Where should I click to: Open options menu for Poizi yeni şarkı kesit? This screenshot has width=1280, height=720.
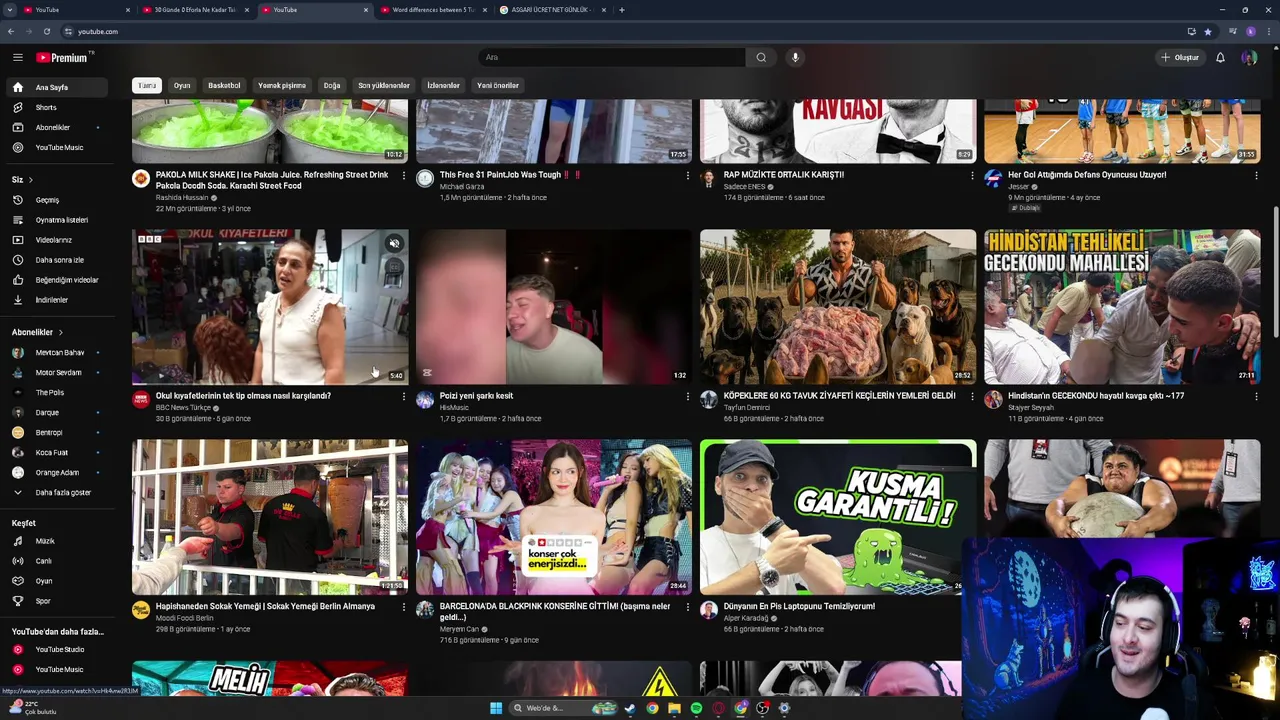(687, 396)
